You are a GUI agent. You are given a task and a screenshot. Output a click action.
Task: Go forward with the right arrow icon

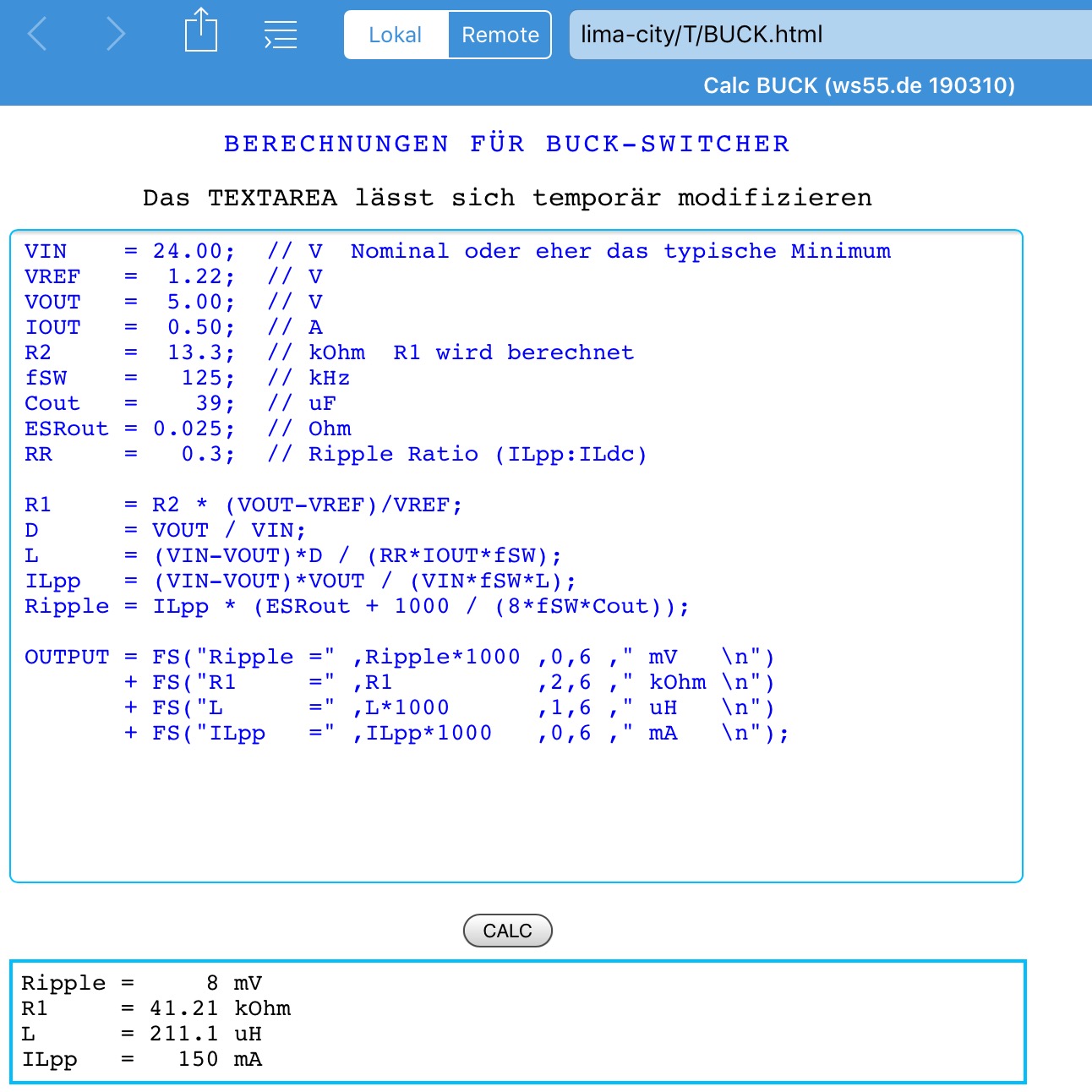point(116,35)
